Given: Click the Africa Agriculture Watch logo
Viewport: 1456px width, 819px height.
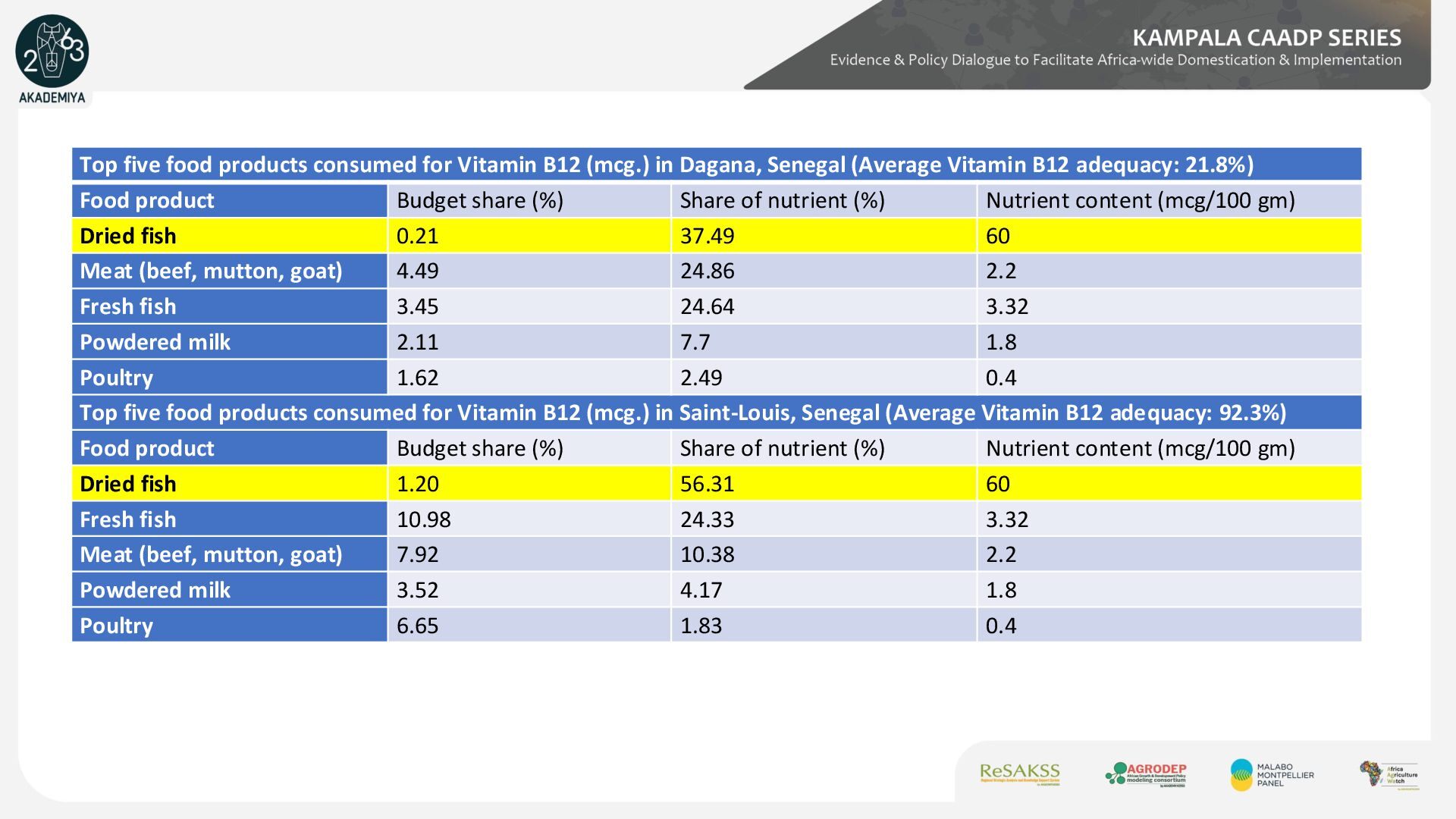Looking at the screenshot, I should [1389, 775].
